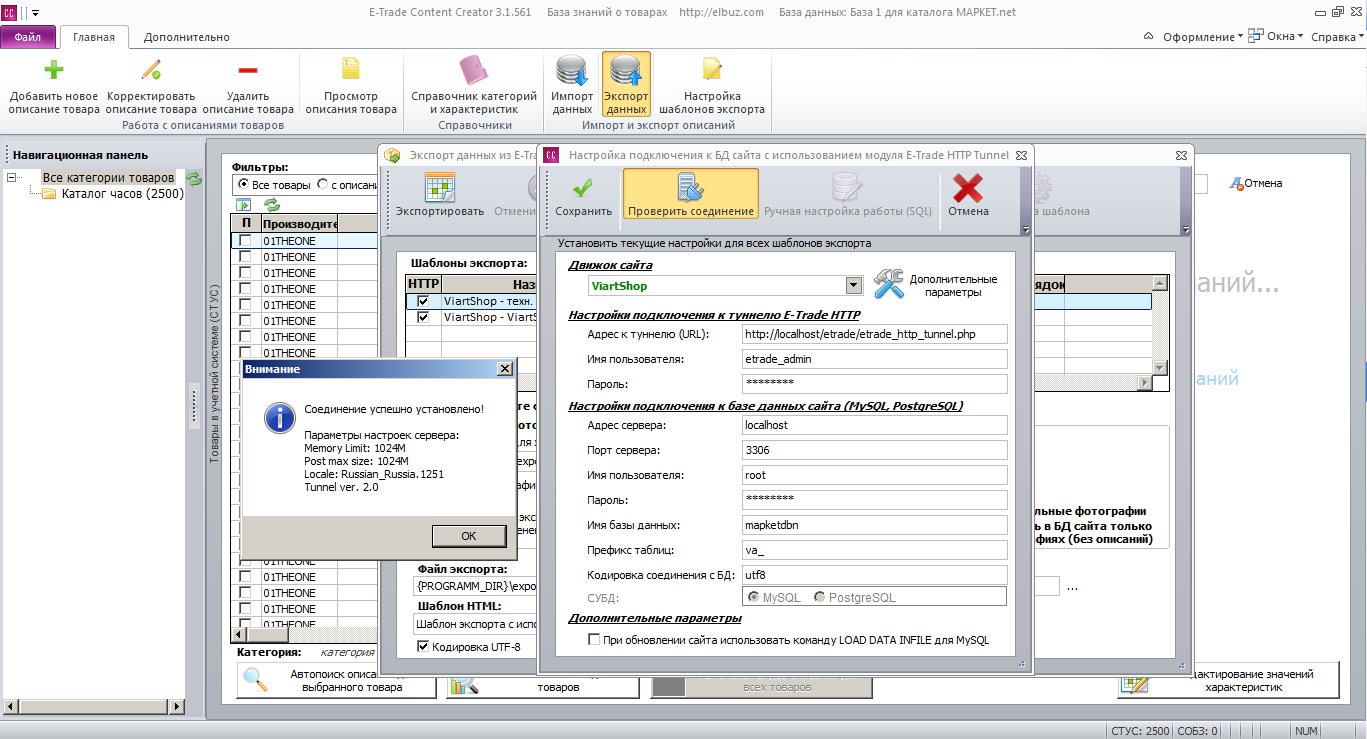Click 'Редактирование значений характеристик' button
Viewport: 1367px width, 739px height.
pyautogui.click(x=1228, y=681)
